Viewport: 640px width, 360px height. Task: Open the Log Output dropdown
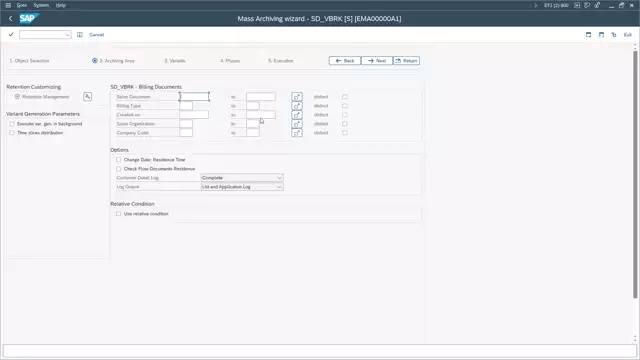242,187
